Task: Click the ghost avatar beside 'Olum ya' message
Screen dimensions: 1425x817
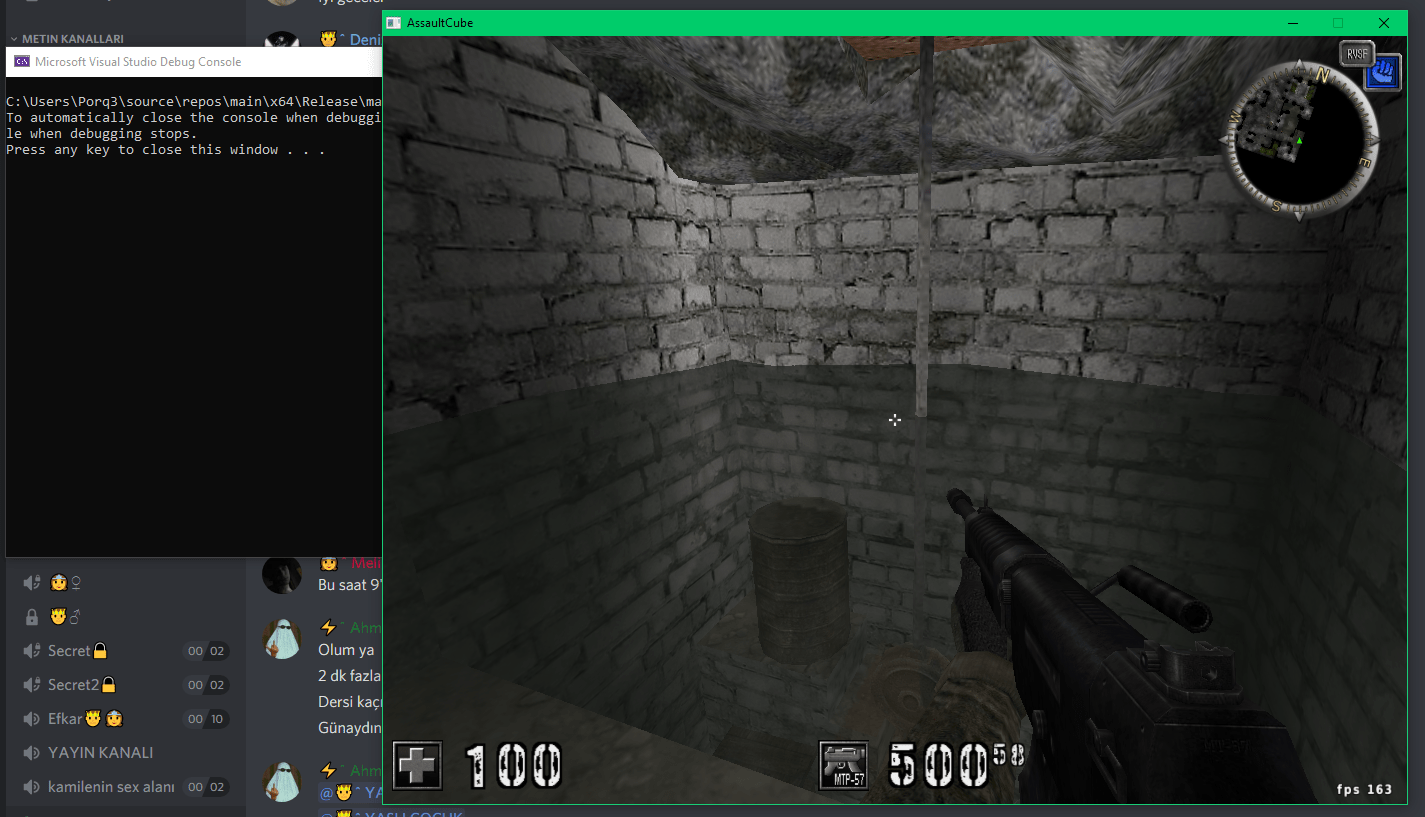Action: tap(282, 639)
